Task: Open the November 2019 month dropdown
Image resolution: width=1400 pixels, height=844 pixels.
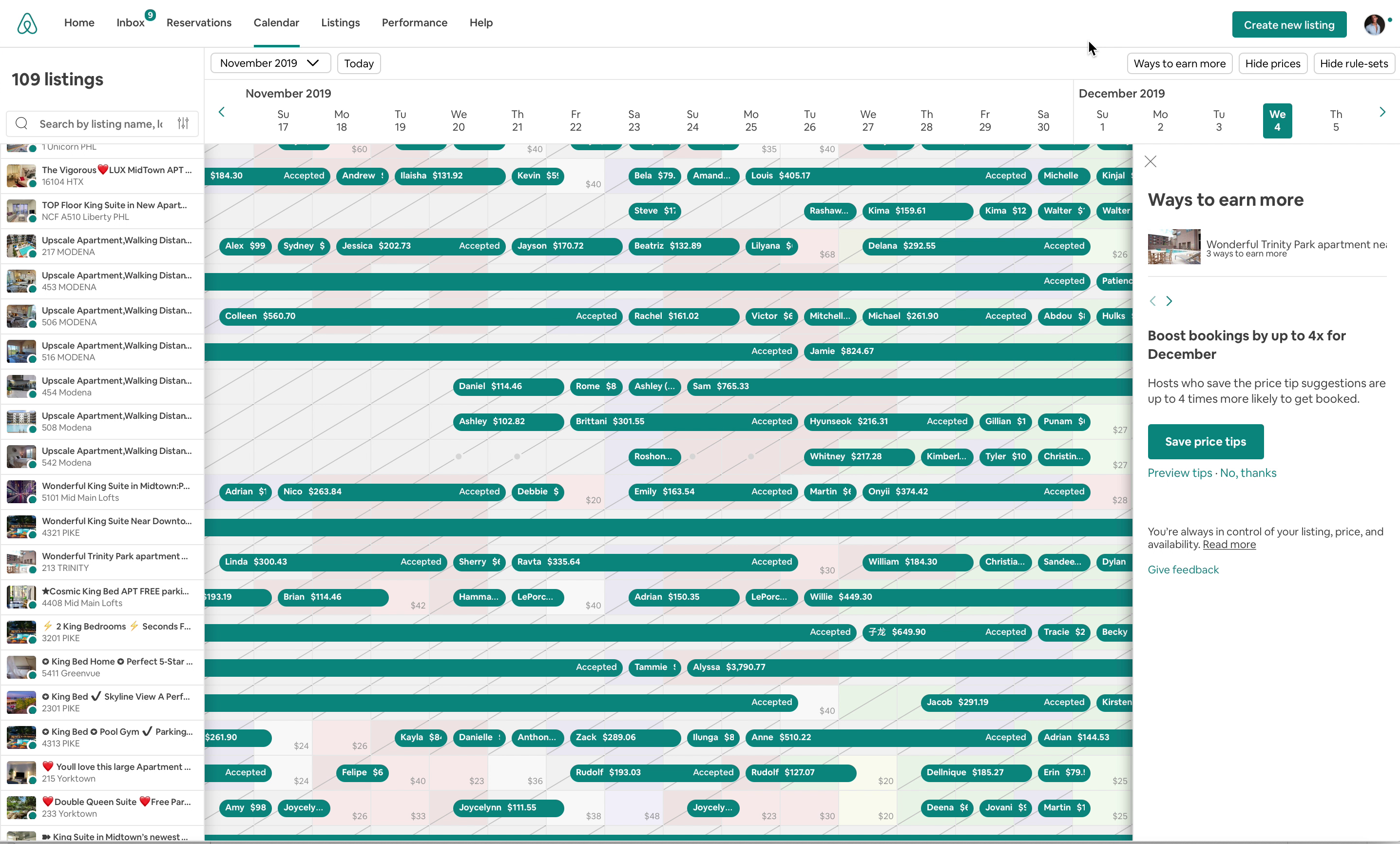Action: click(270, 63)
